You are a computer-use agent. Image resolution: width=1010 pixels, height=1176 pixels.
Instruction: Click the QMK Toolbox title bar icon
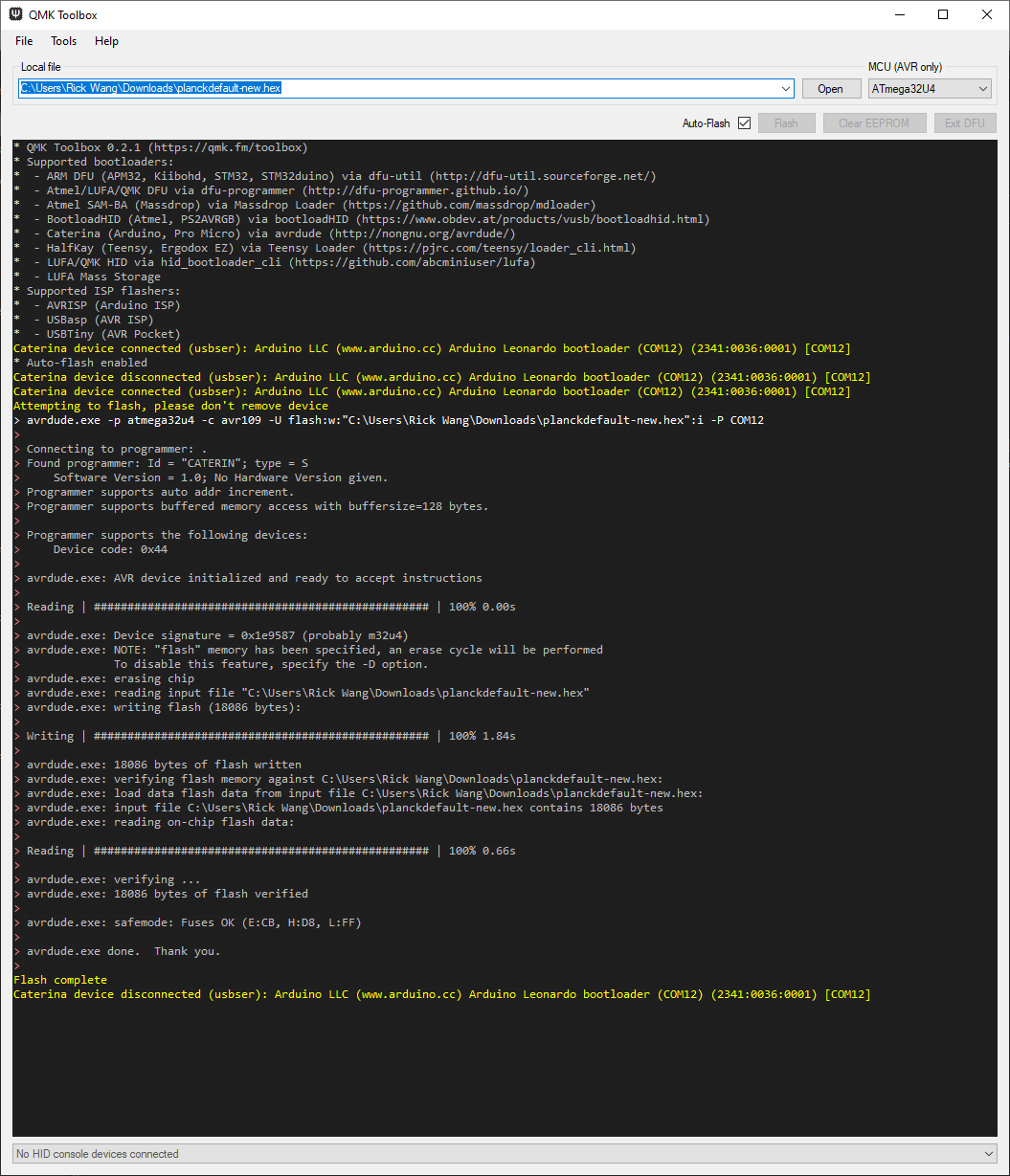tap(17, 14)
